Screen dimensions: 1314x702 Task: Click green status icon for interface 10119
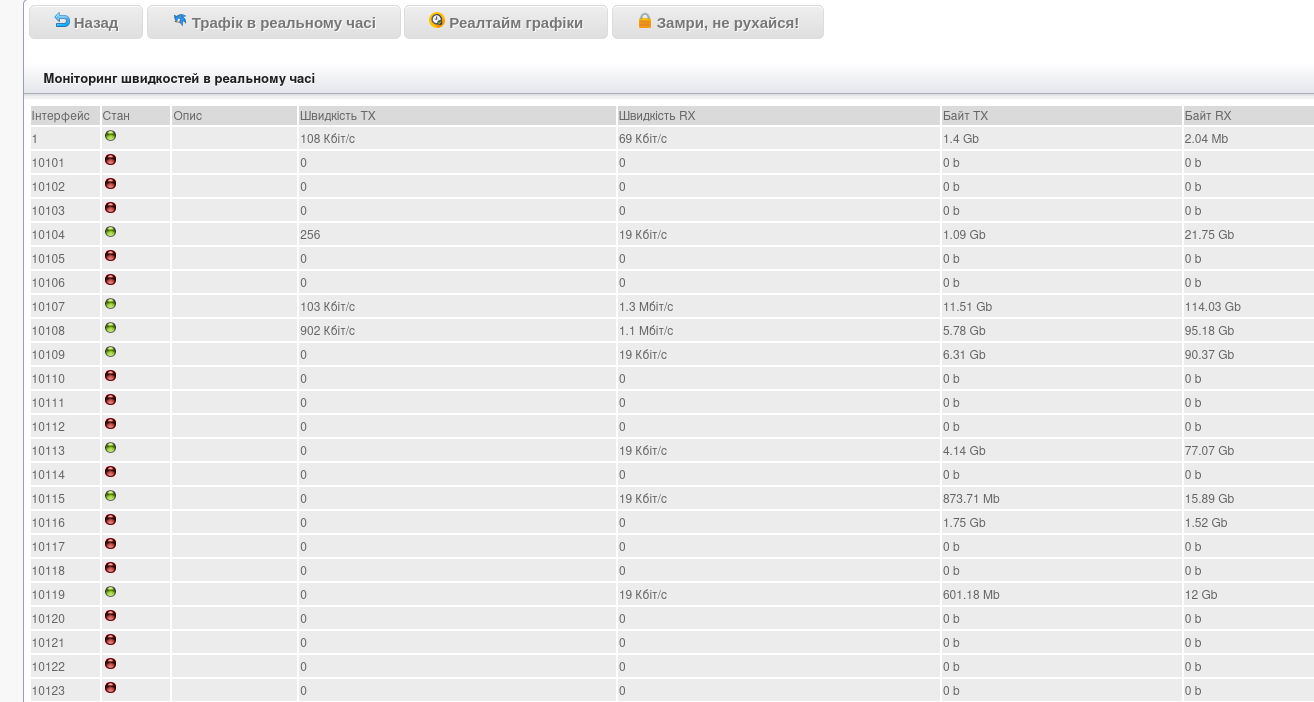pos(110,592)
